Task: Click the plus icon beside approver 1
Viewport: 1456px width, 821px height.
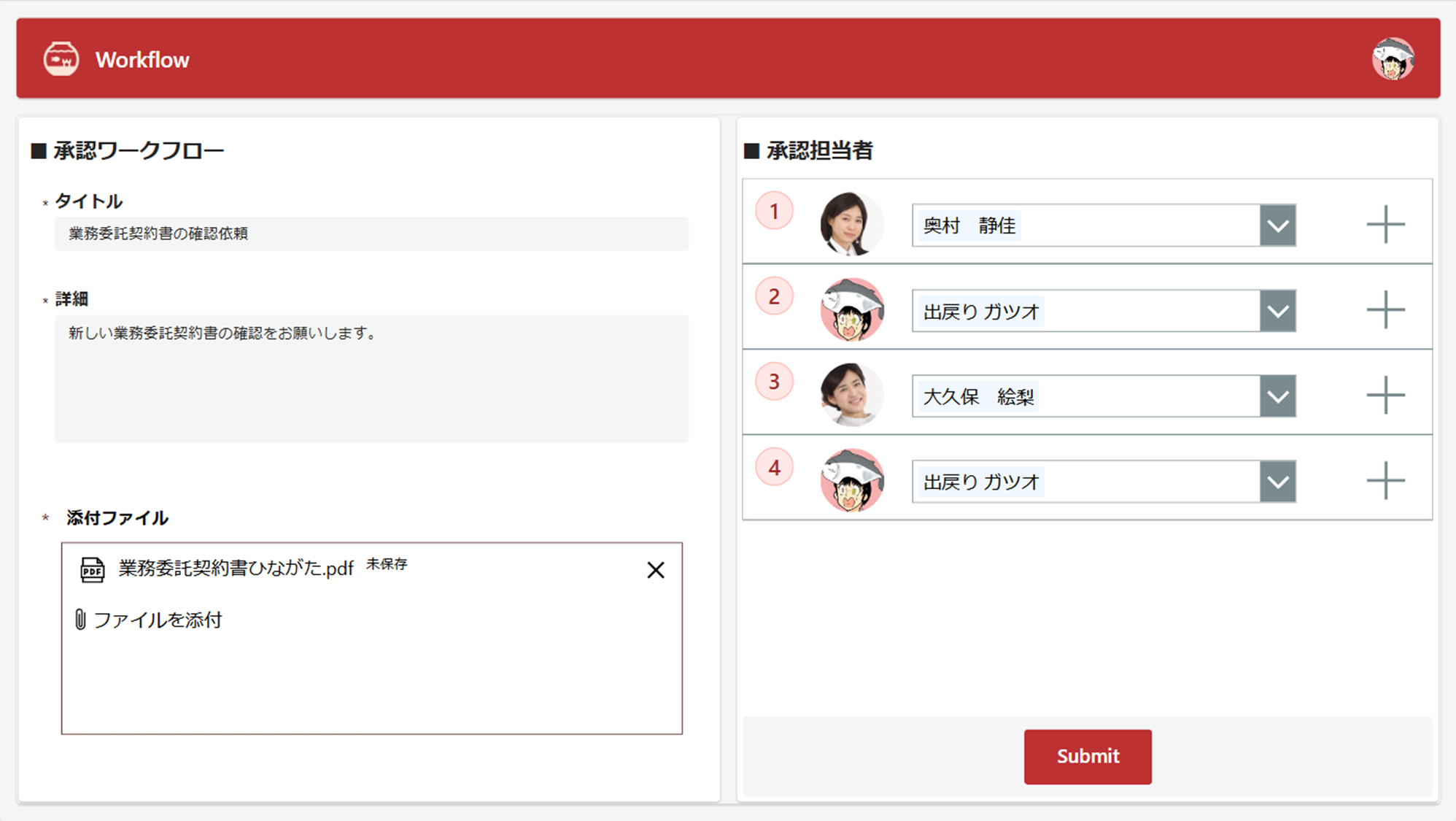Action: pos(1385,224)
